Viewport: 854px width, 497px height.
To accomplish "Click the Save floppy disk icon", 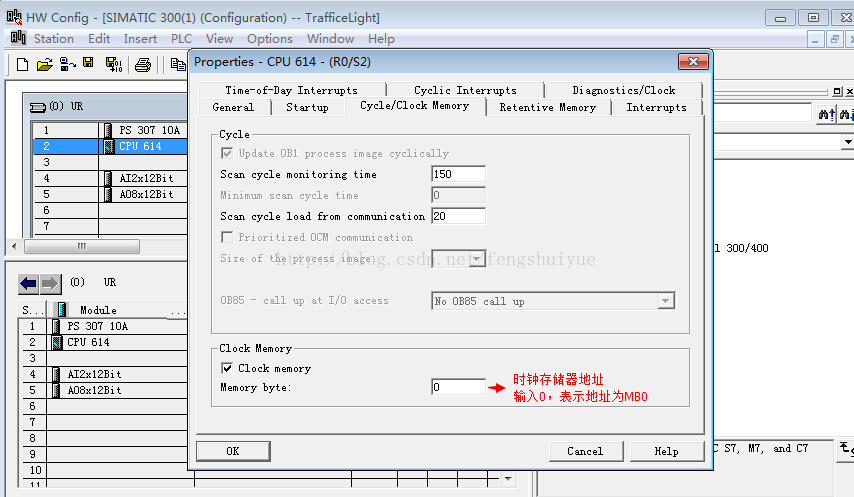I will click(88, 63).
